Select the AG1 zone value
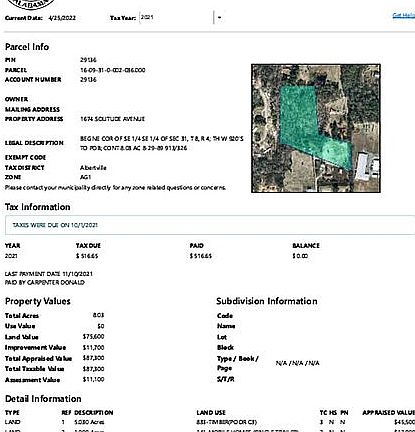 click(85, 177)
